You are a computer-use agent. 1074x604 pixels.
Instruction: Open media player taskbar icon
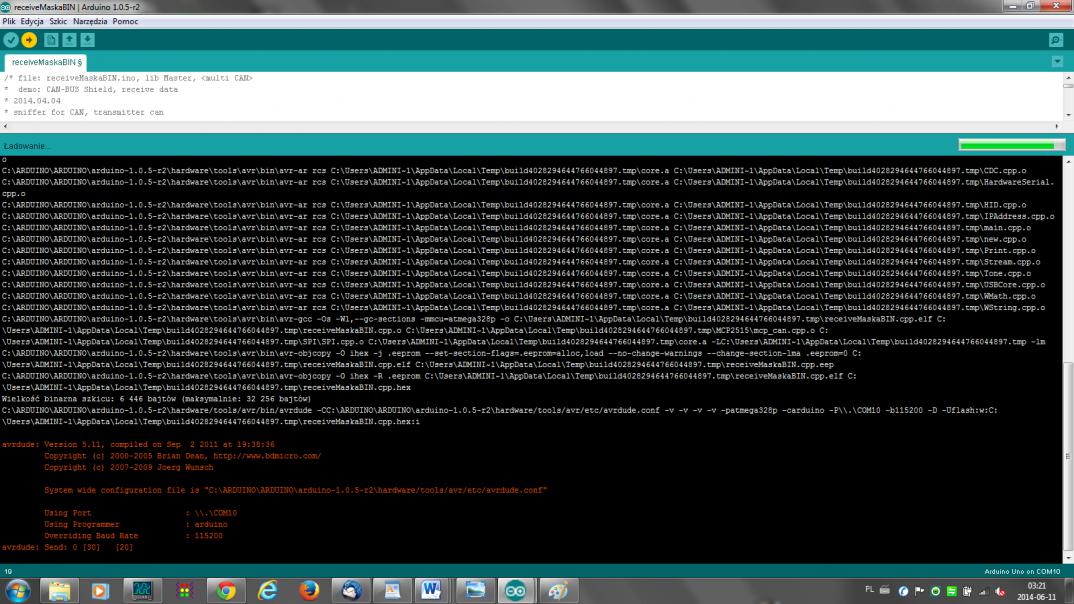[100, 590]
